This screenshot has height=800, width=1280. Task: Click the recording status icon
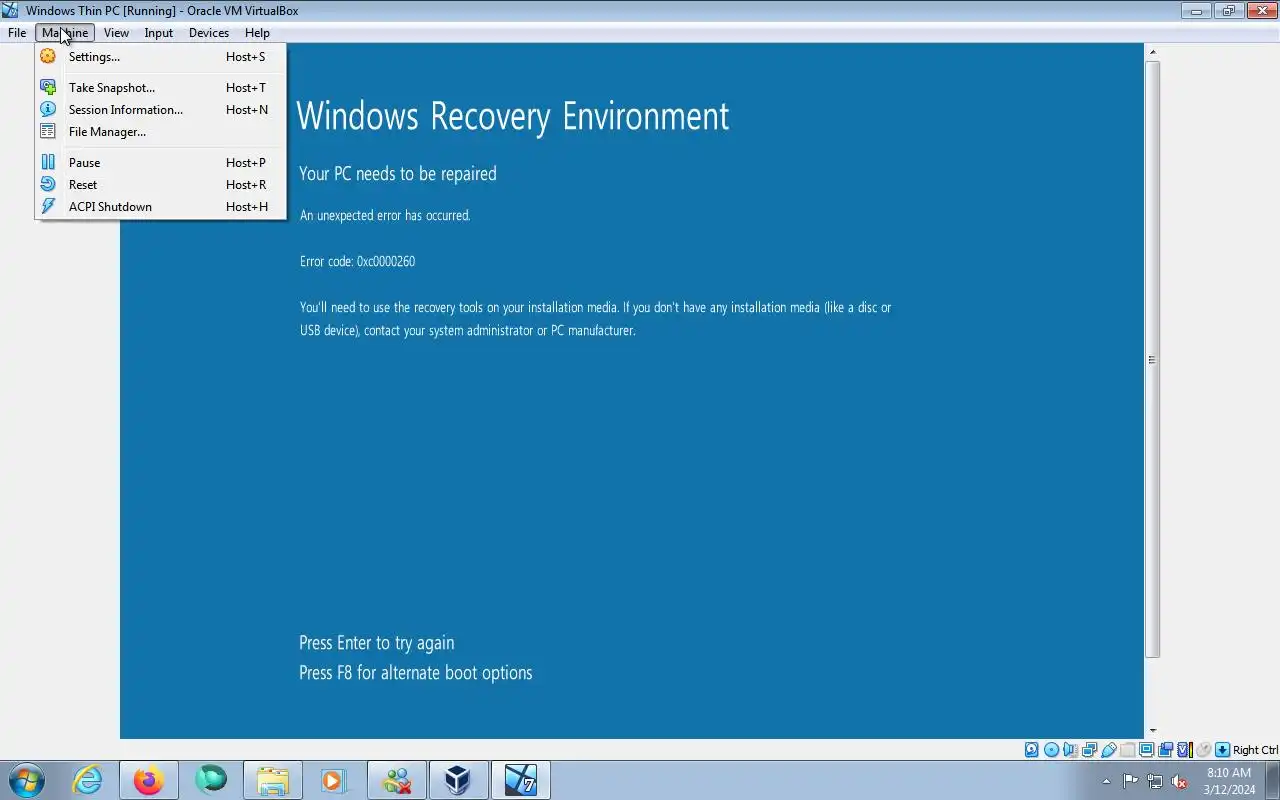tap(1165, 750)
